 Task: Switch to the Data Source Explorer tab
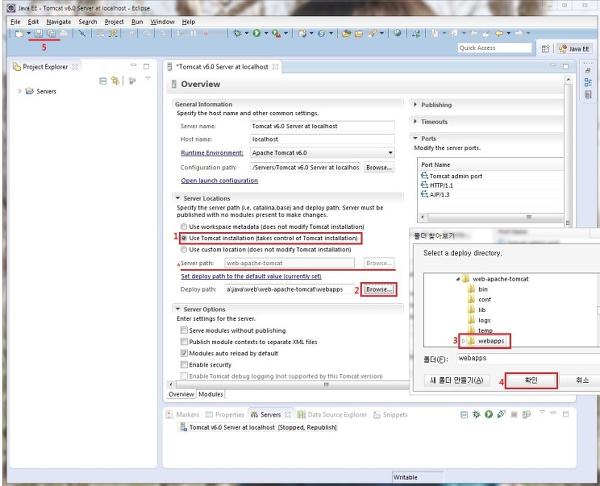click(332, 414)
